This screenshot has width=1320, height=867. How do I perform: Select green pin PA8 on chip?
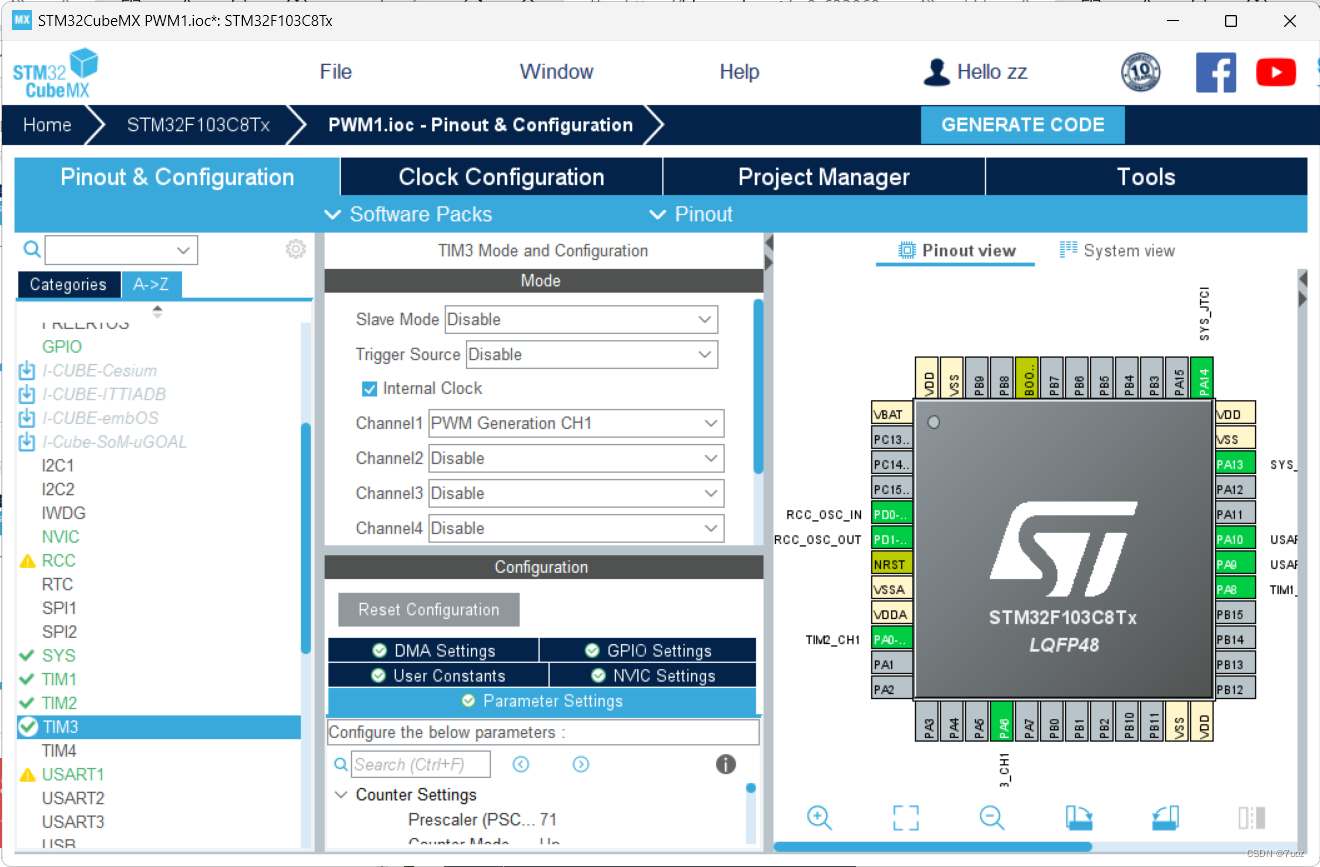[x=1235, y=590]
